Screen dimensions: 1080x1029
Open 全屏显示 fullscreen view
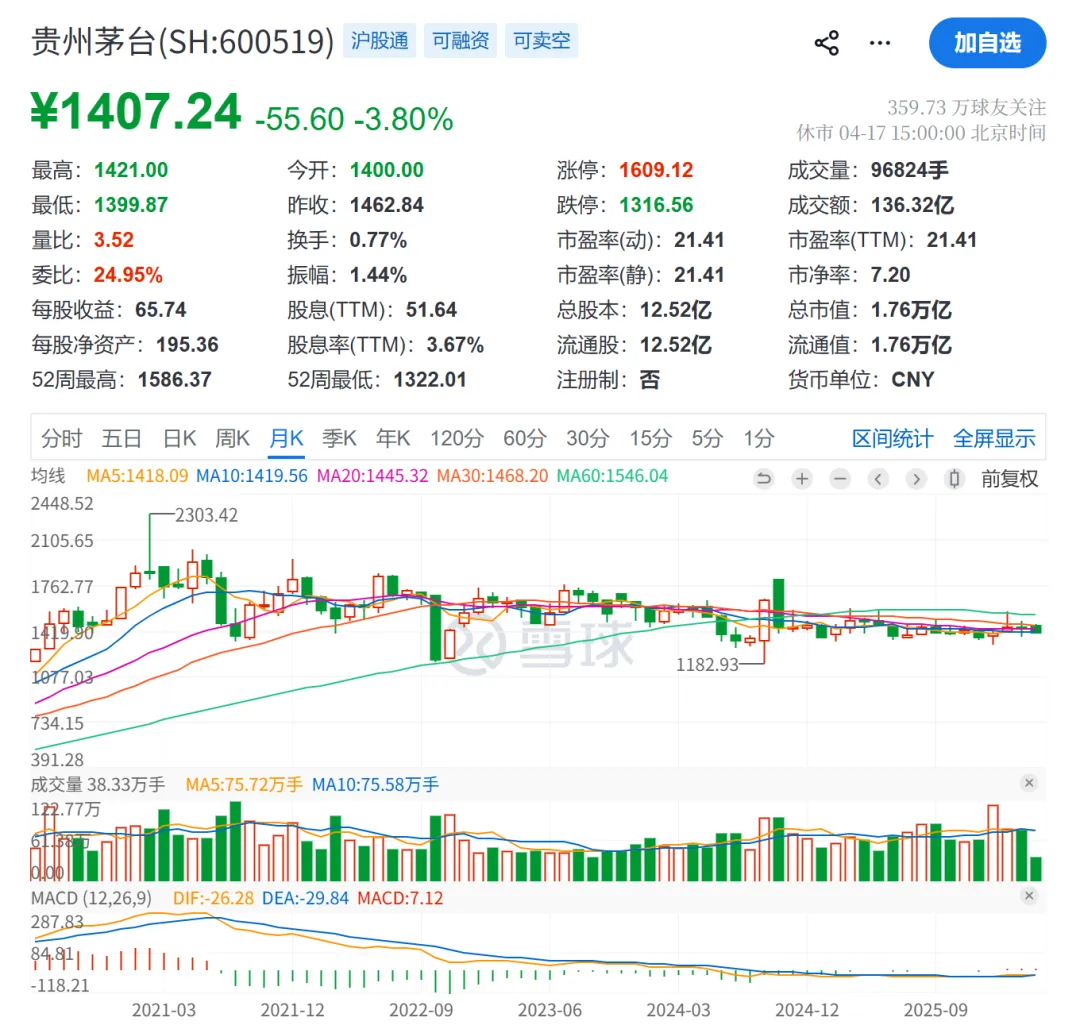click(994, 438)
